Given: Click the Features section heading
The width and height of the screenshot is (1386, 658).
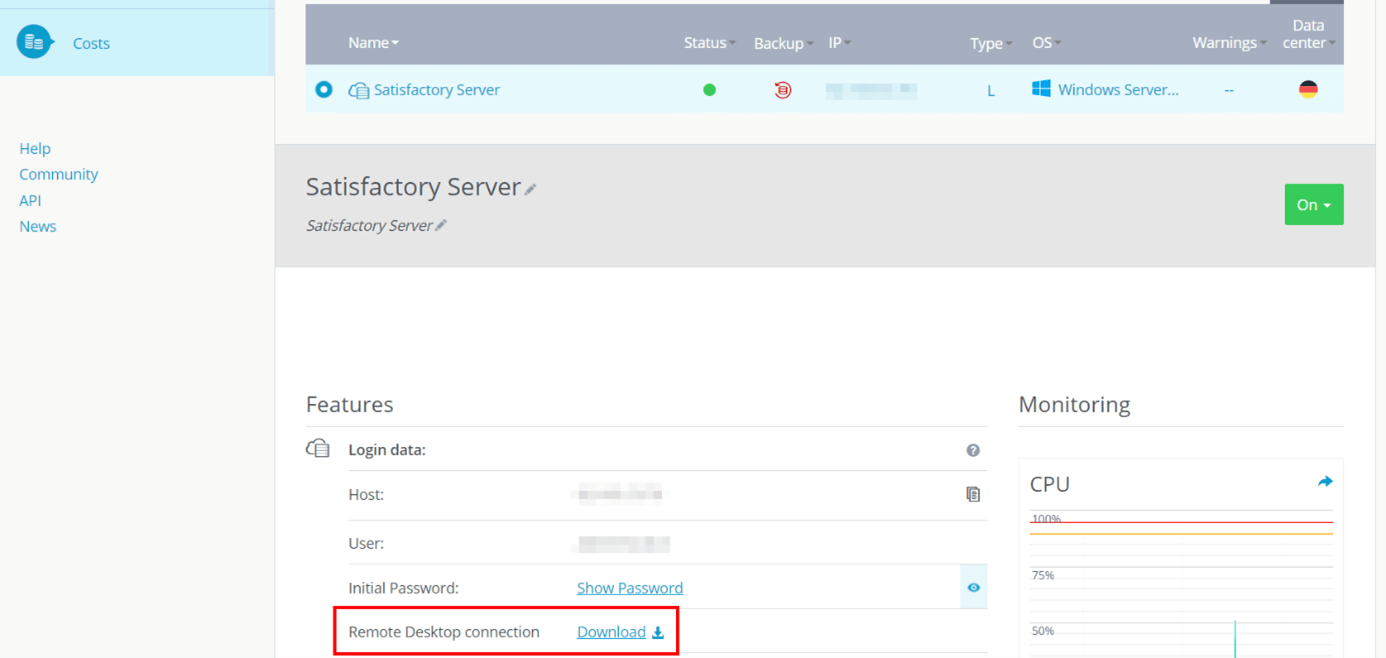Looking at the screenshot, I should (350, 404).
